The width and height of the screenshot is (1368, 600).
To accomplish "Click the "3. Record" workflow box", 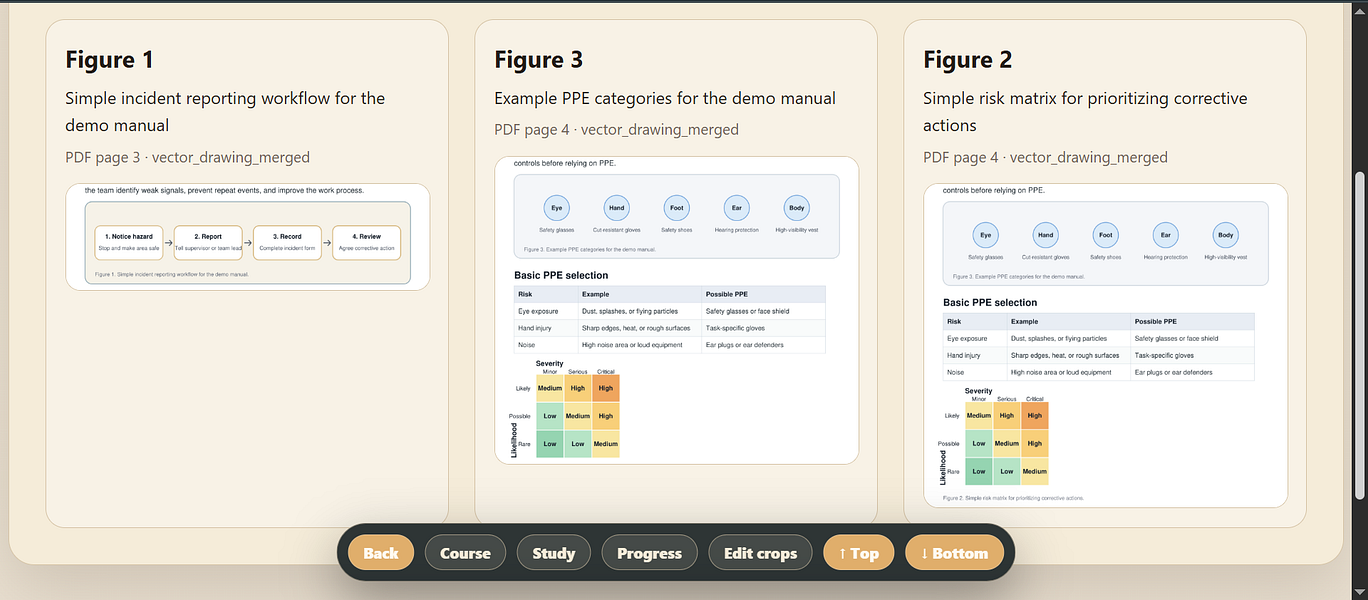I will (x=287, y=242).
